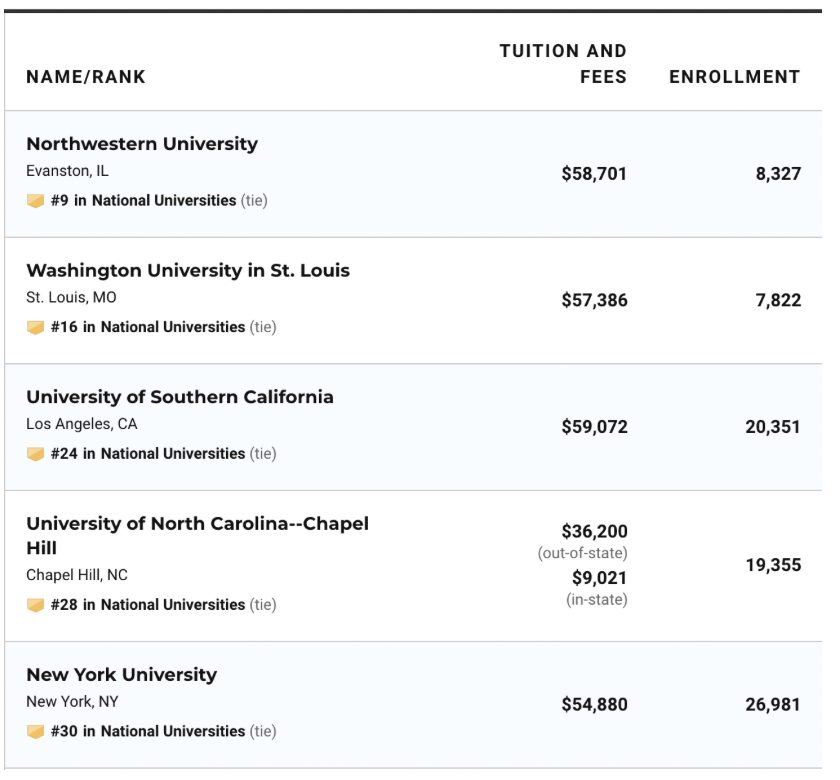Select University of Southern California title
840x780 pixels.
pyautogui.click(x=179, y=398)
